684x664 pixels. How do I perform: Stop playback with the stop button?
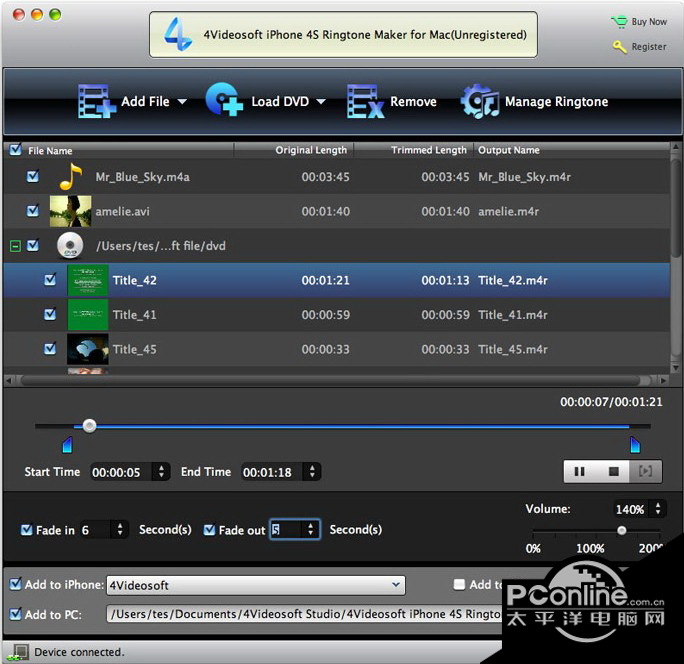[613, 472]
